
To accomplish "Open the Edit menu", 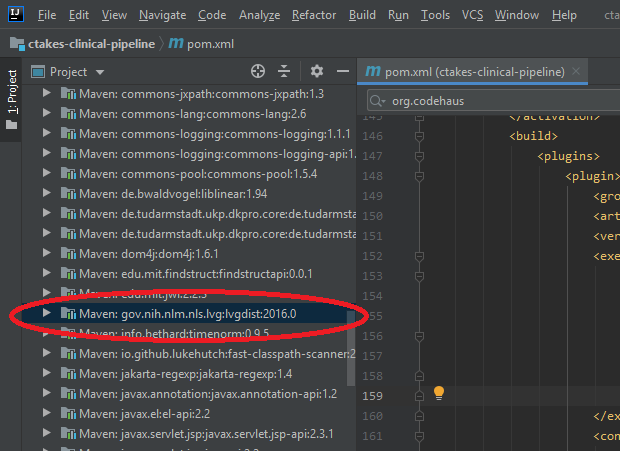I will 79,15.
